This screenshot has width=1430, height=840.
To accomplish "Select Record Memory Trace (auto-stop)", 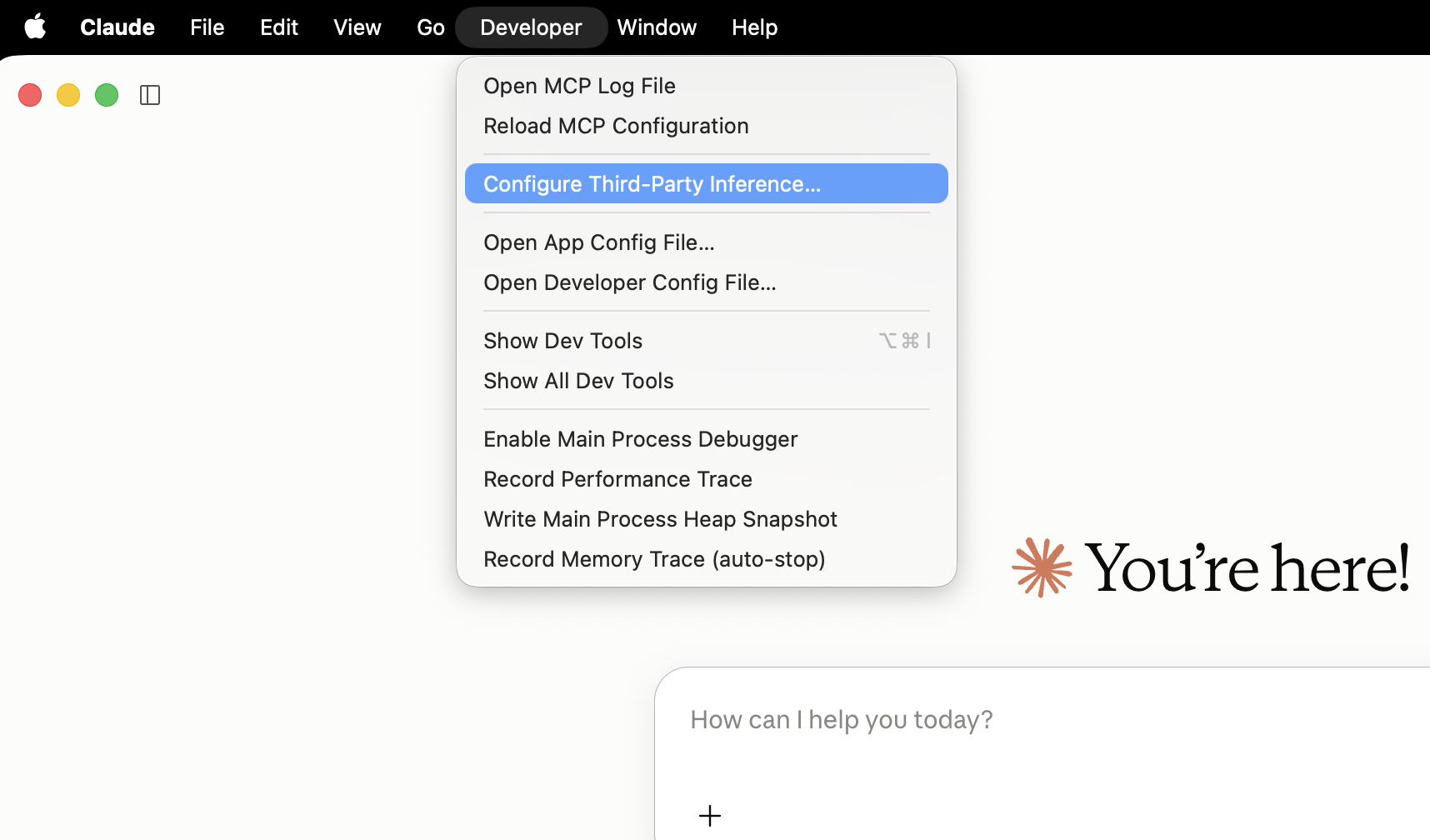I will pos(707,559).
